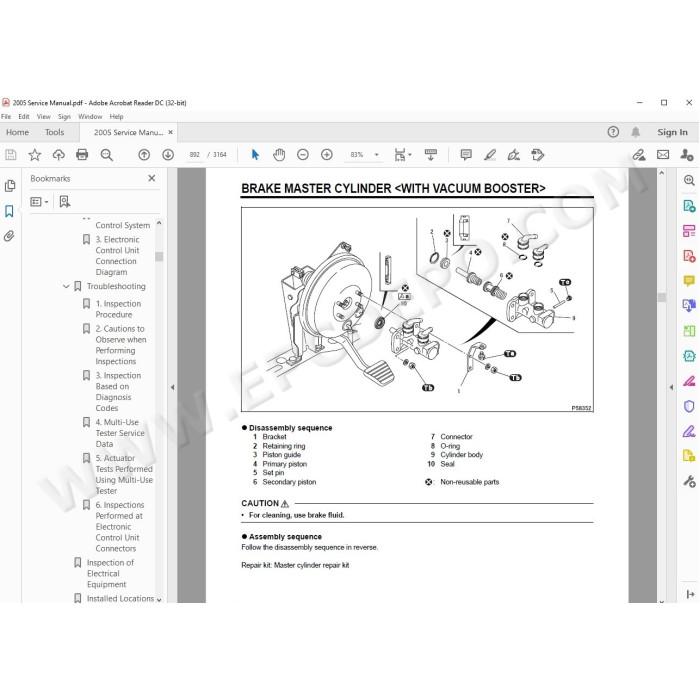Go to next page arrow
This screenshot has height=700, width=700.
168,155
